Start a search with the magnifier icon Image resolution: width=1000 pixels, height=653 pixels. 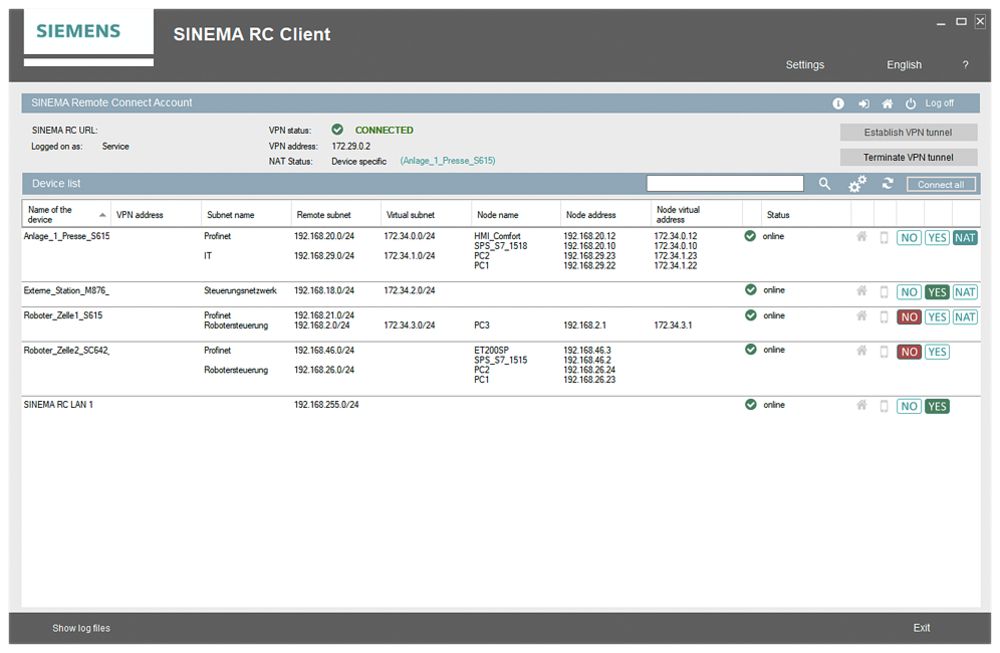[824, 184]
